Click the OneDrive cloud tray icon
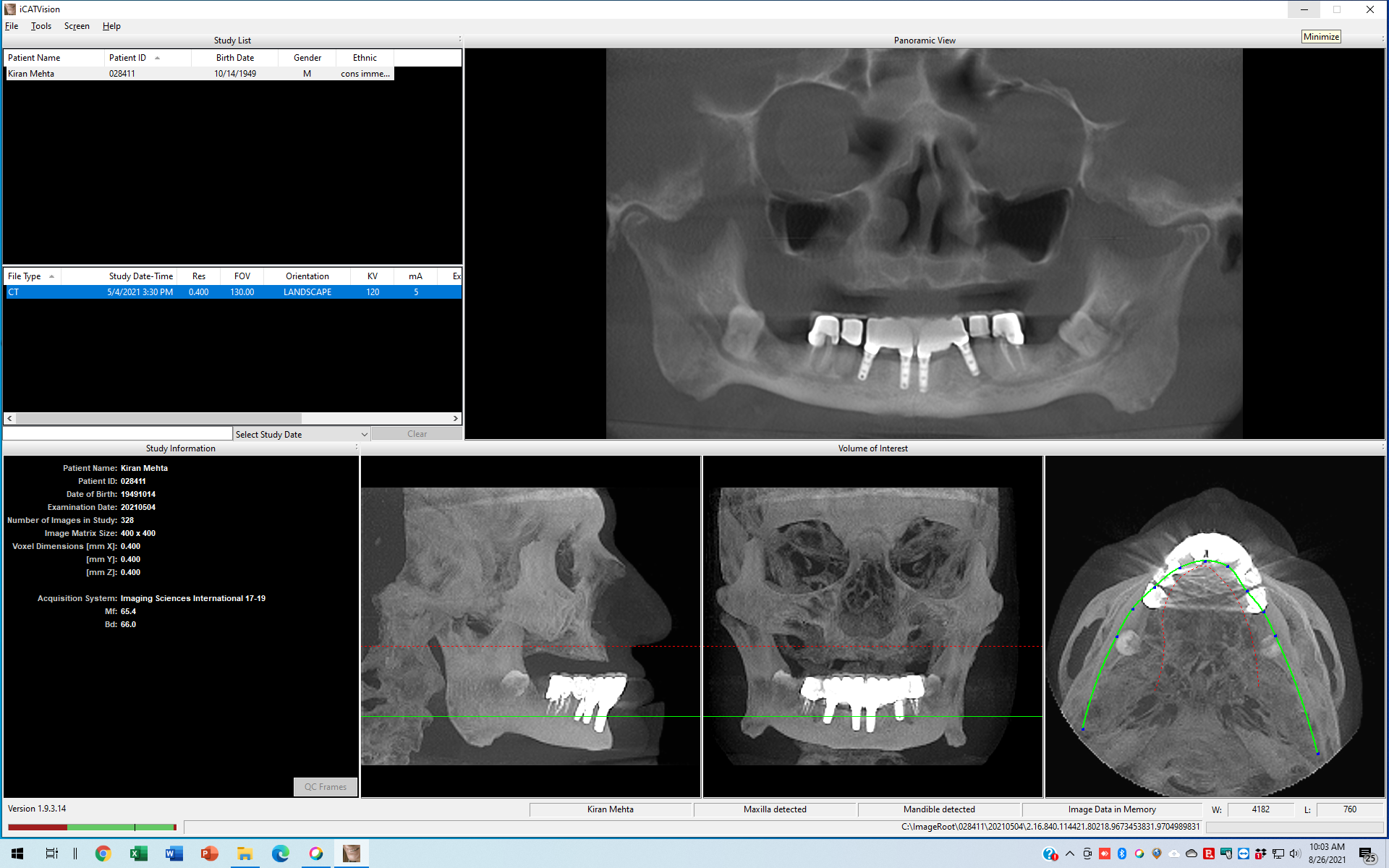 pos(1192,854)
